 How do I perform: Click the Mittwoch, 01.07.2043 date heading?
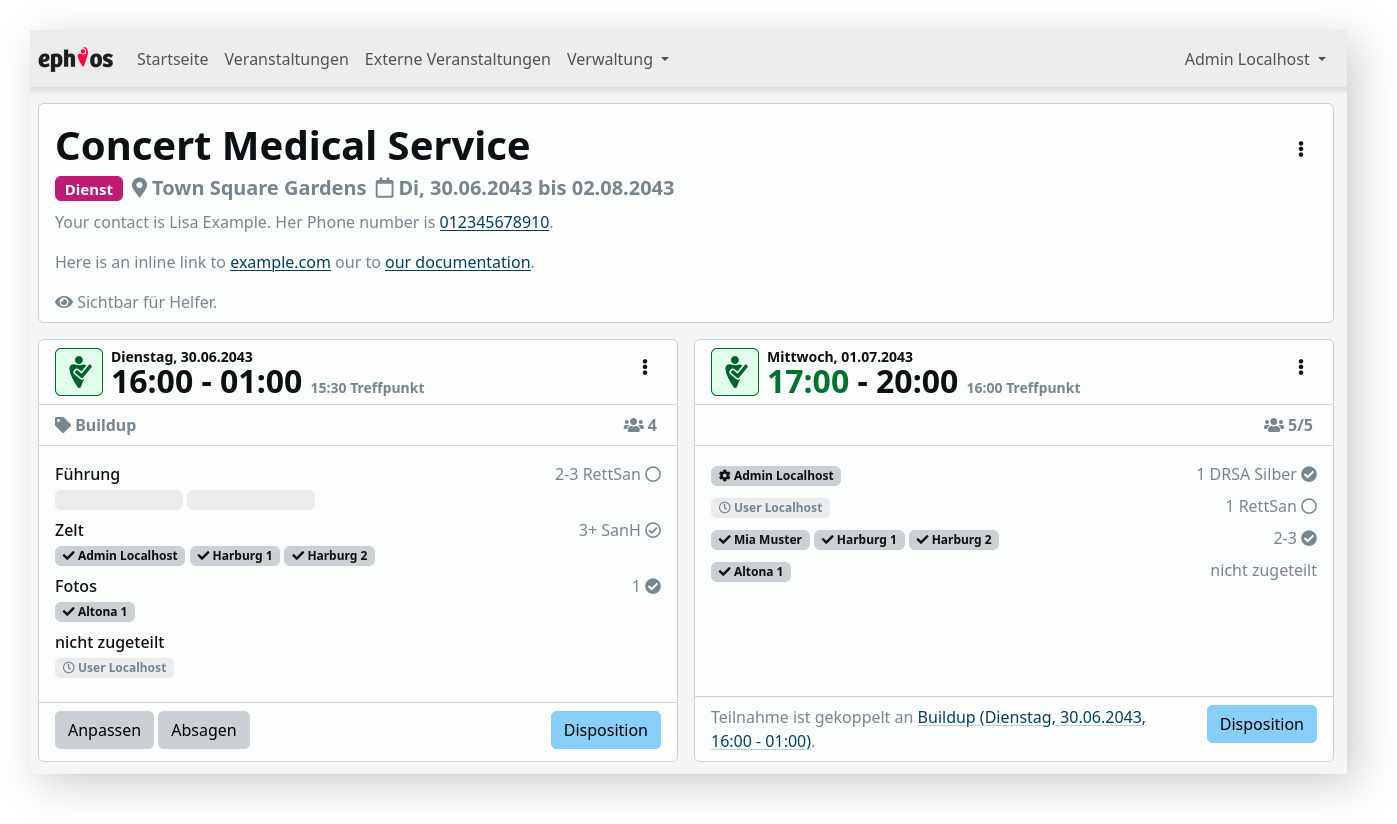point(840,357)
